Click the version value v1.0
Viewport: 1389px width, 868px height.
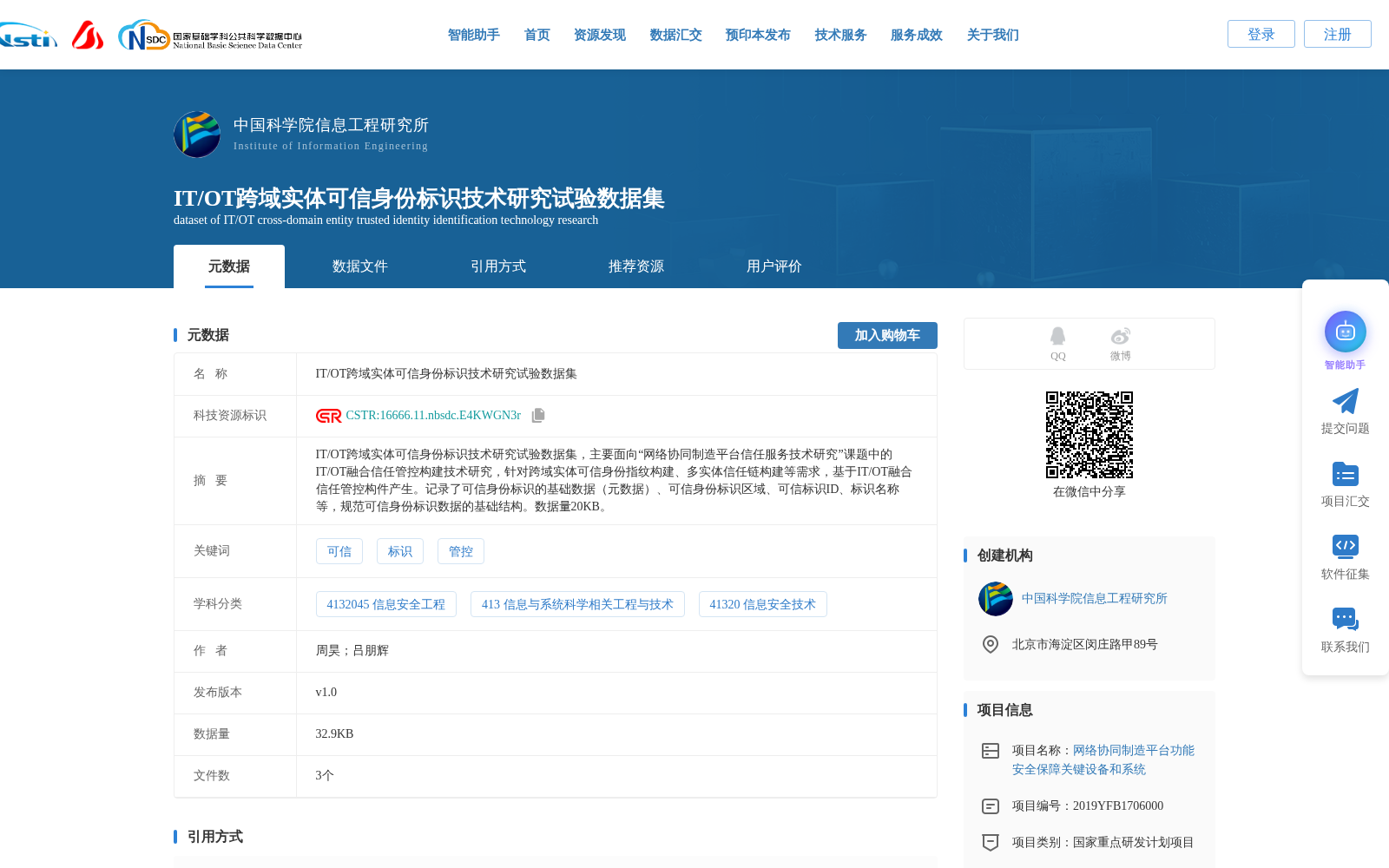326,693
